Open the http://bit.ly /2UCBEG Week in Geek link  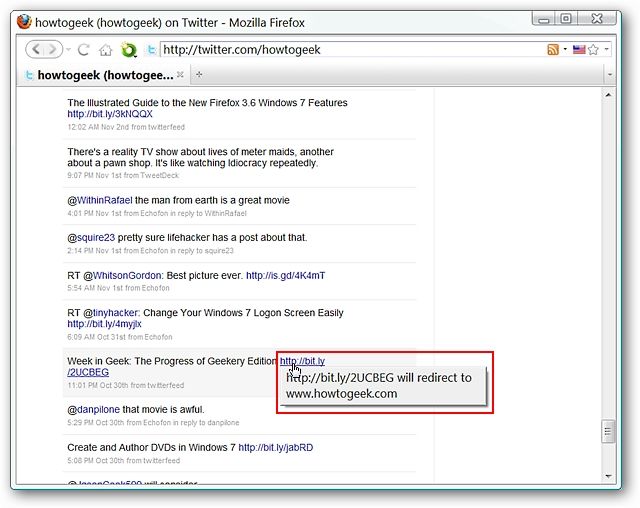click(x=302, y=361)
